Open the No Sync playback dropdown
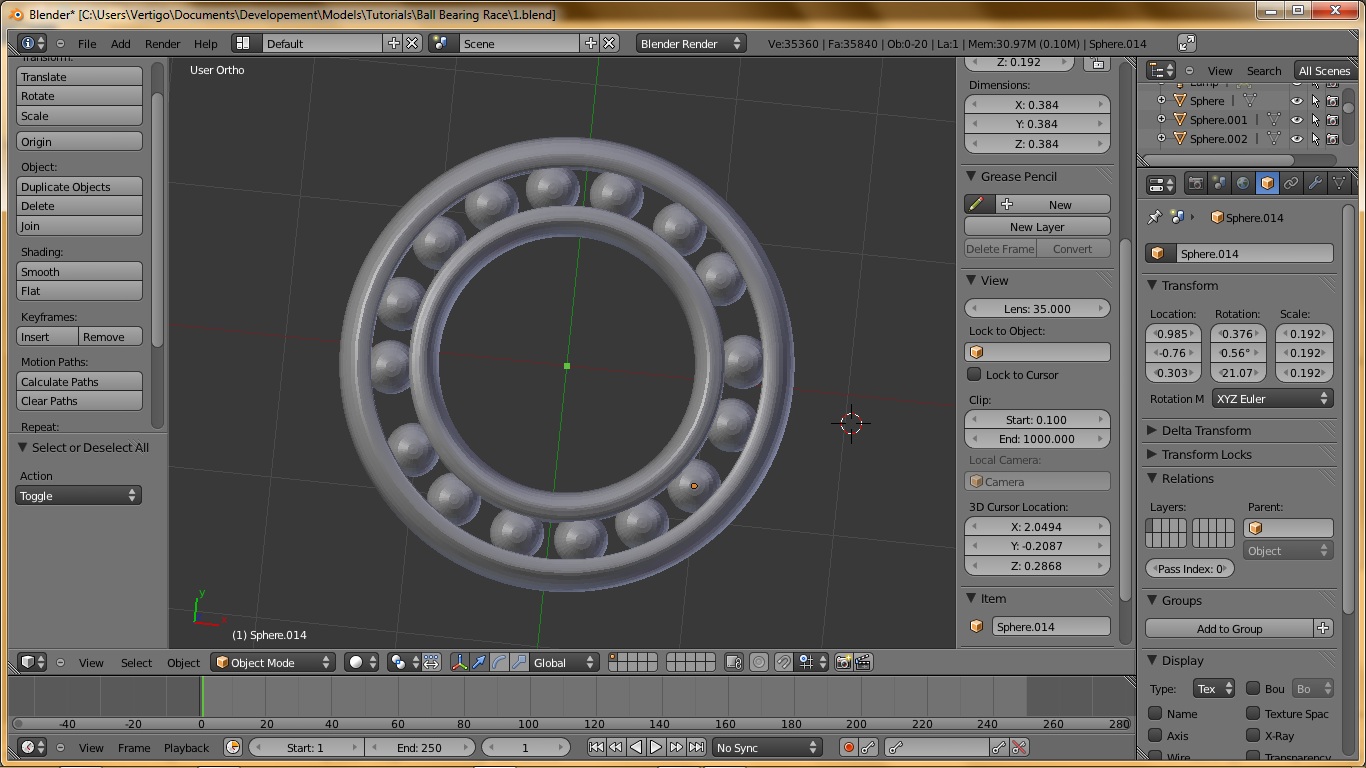 point(767,747)
